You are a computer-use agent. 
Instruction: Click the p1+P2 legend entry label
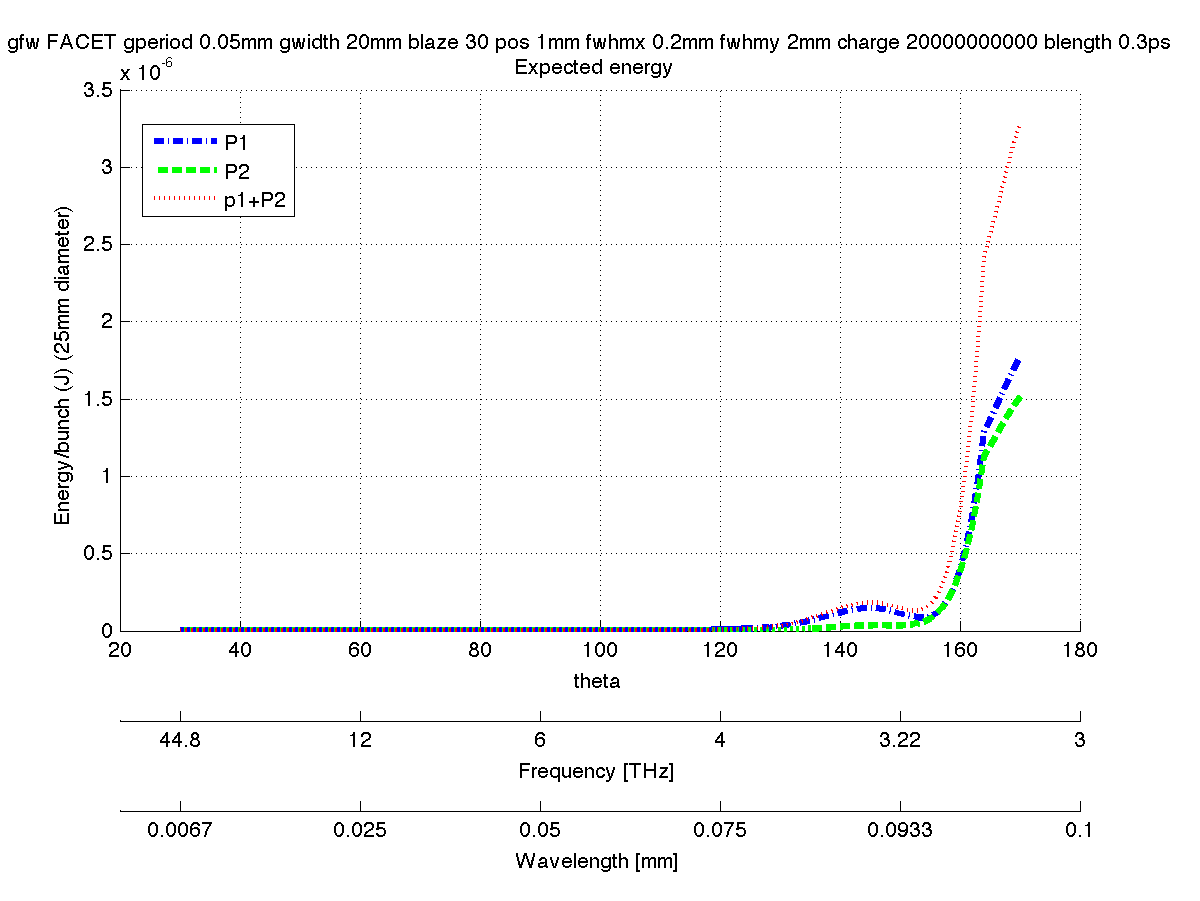coord(256,200)
